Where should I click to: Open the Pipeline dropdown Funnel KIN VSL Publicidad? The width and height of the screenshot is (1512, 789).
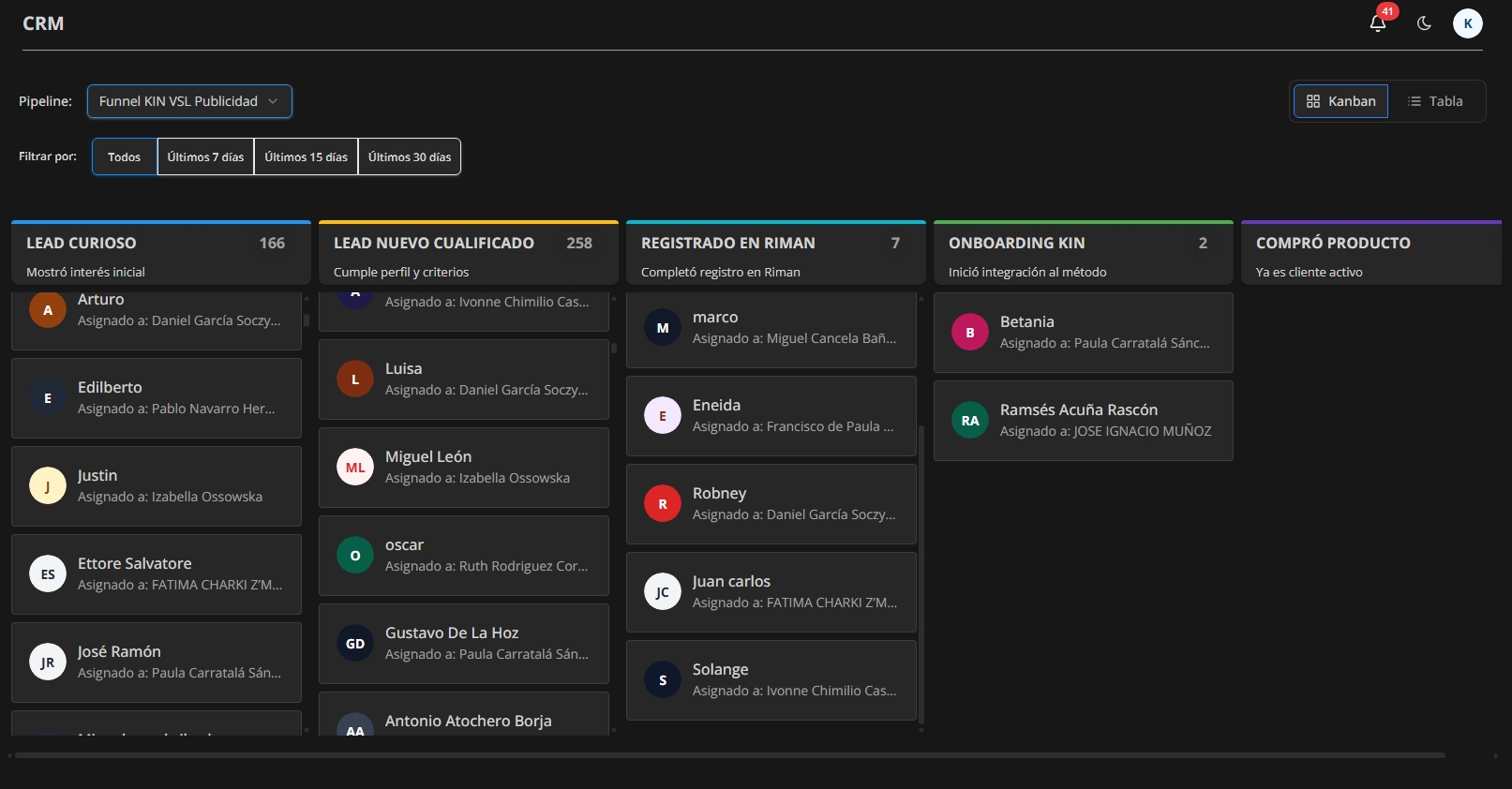point(189,101)
